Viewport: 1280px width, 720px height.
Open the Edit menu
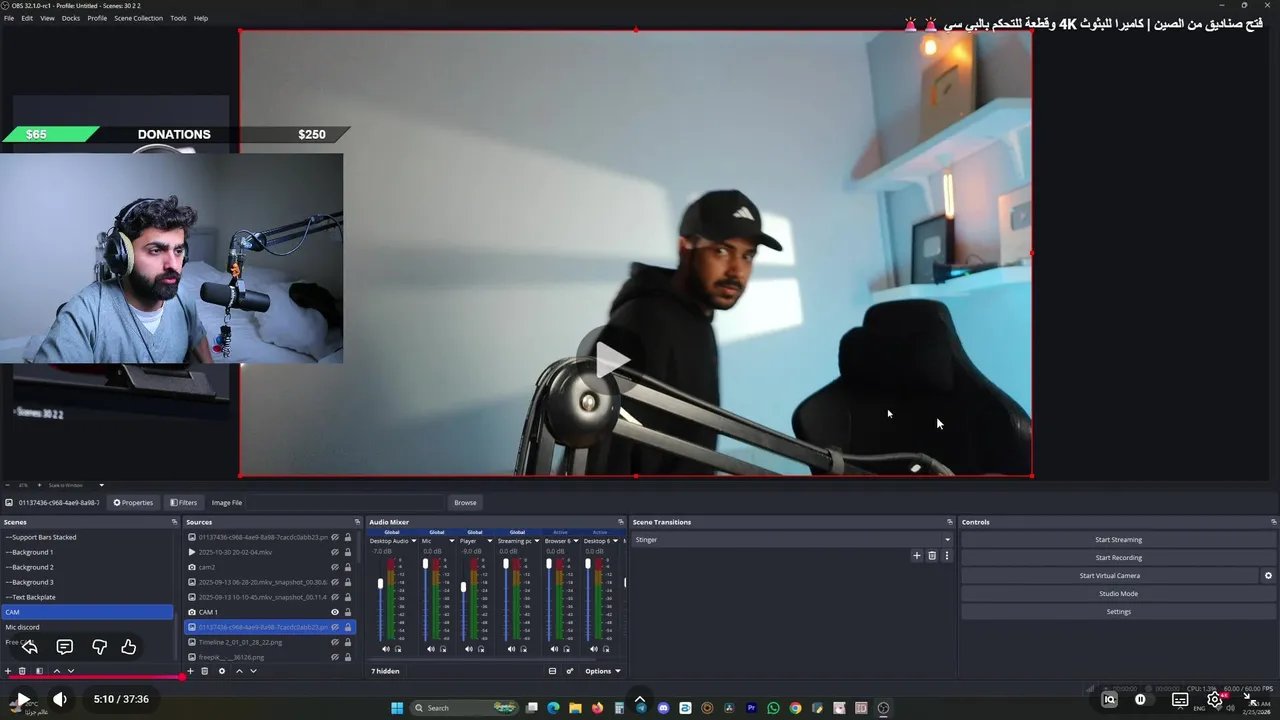(x=27, y=18)
